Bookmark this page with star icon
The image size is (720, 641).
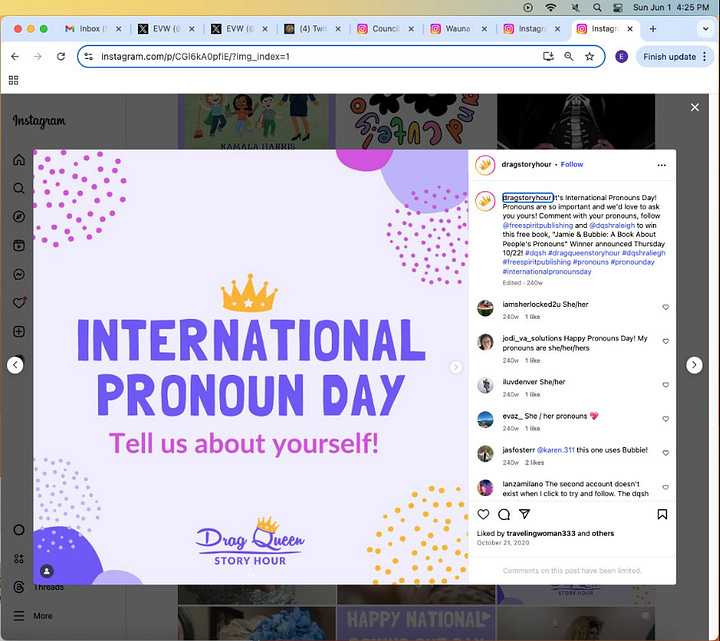589,56
